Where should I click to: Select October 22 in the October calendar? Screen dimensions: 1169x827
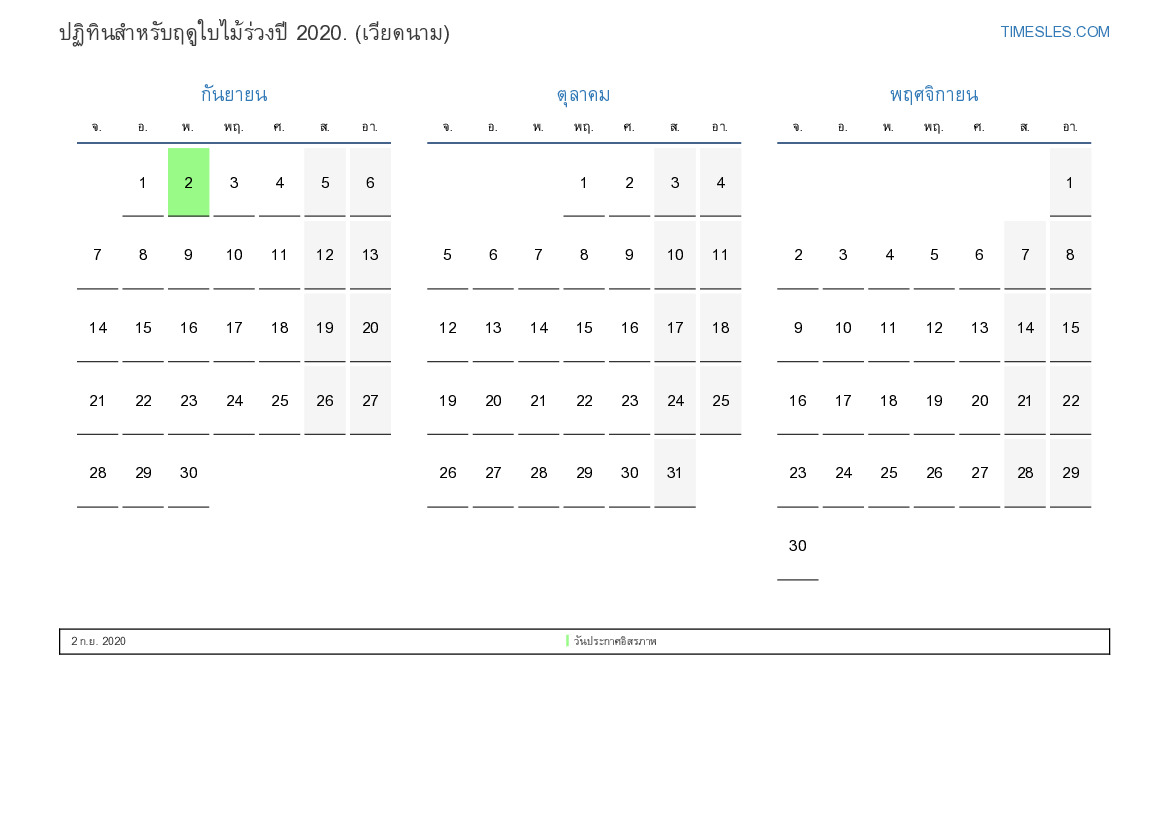pos(584,401)
